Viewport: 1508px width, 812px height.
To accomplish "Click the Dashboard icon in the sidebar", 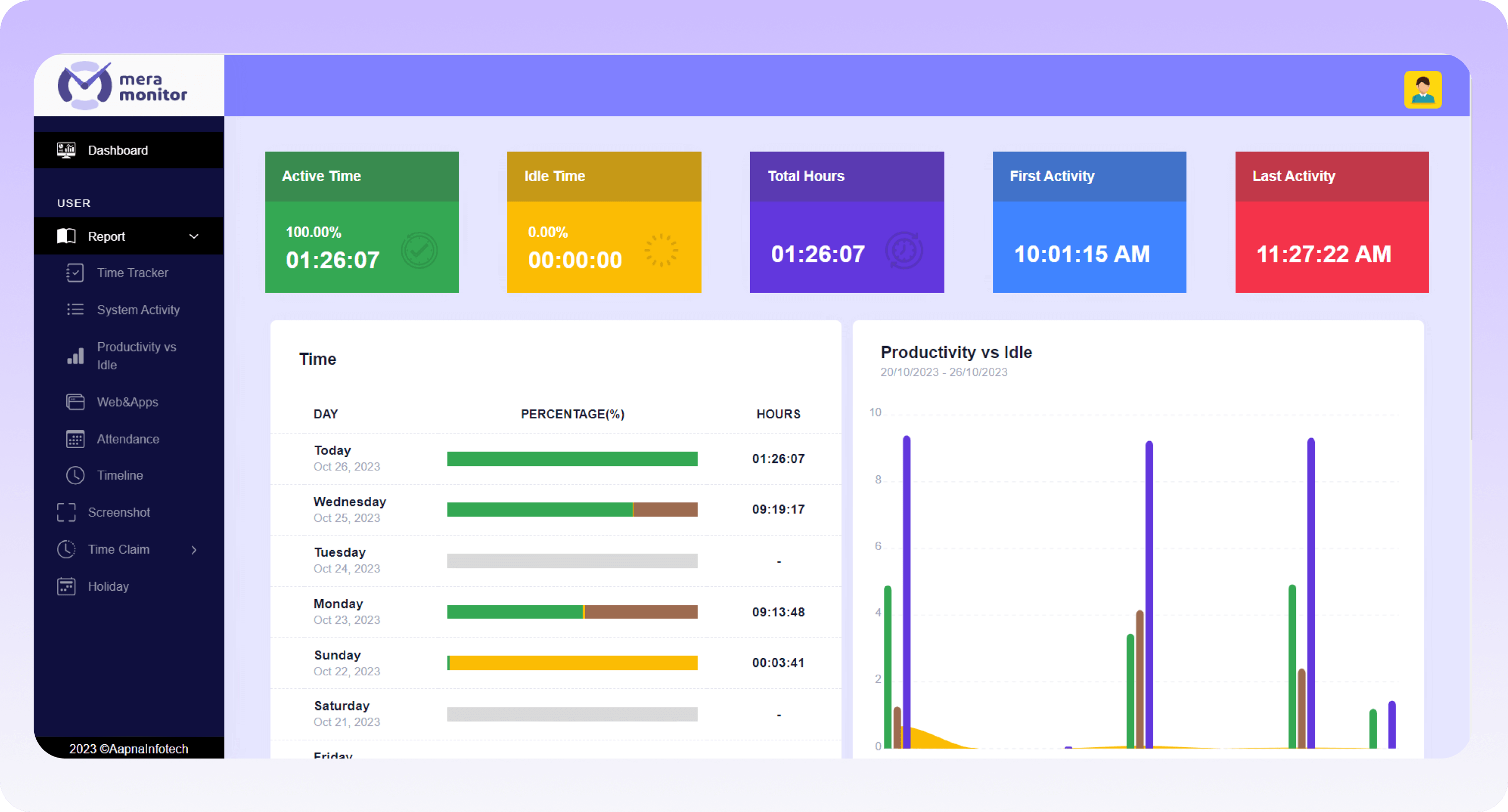I will click(x=66, y=150).
